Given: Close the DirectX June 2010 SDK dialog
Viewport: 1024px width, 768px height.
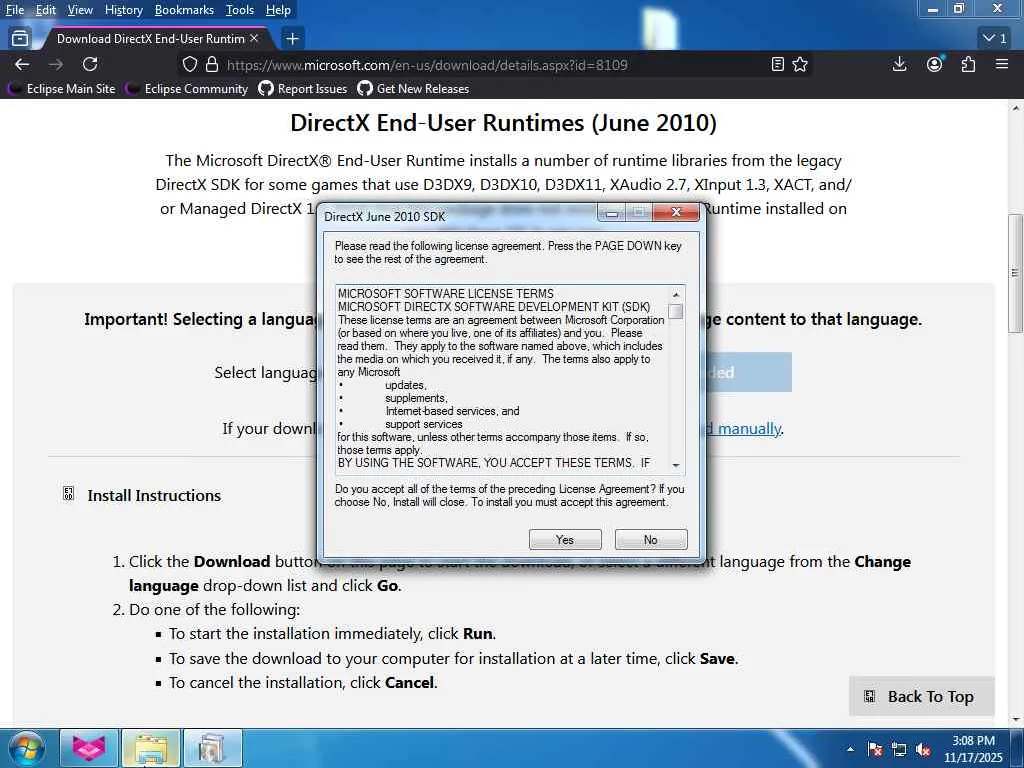Looking at the screenshot, I should point(677,212).
